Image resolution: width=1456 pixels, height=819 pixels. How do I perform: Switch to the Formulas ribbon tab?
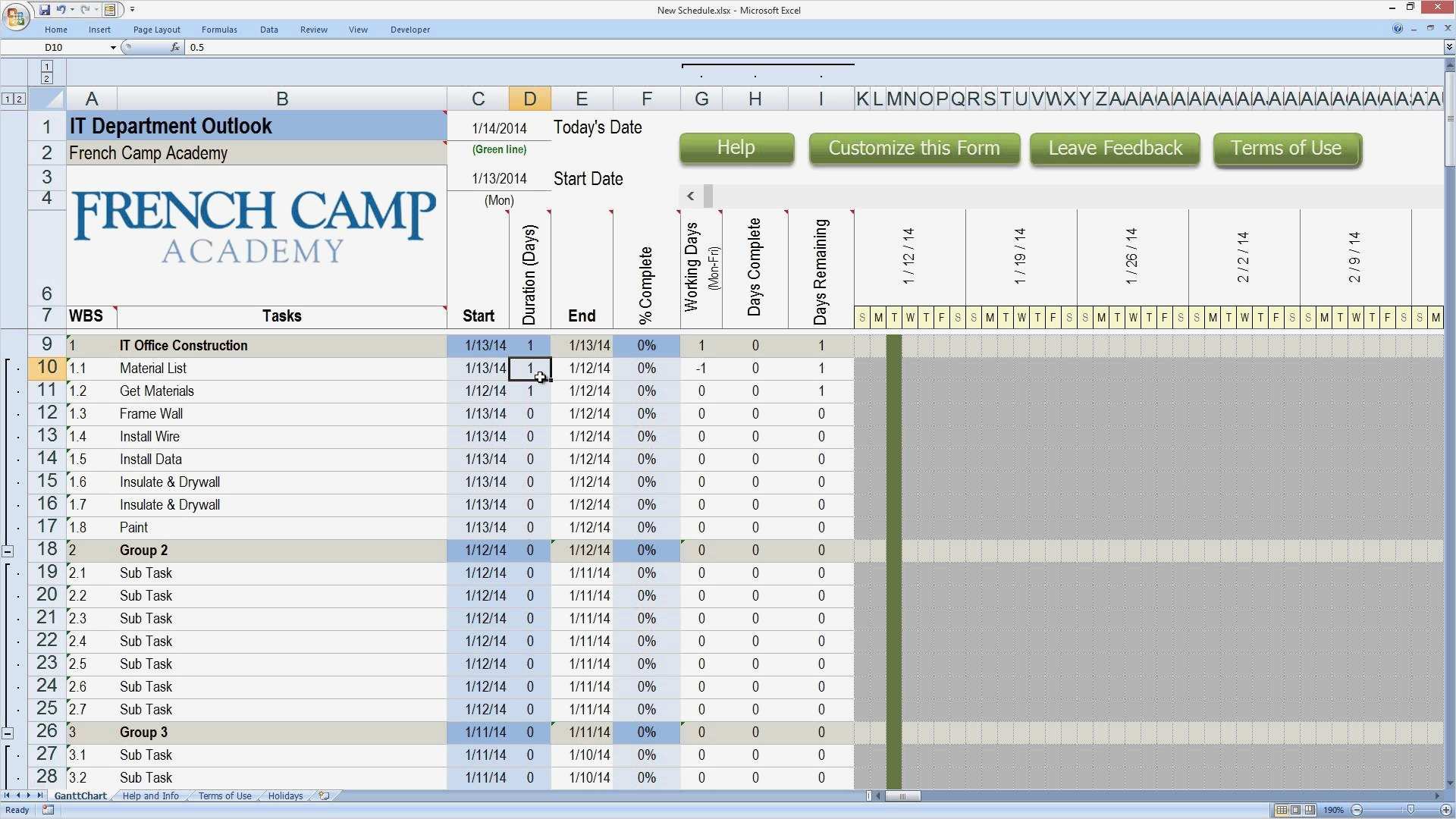pyautogui.click(x=219, y=30)
